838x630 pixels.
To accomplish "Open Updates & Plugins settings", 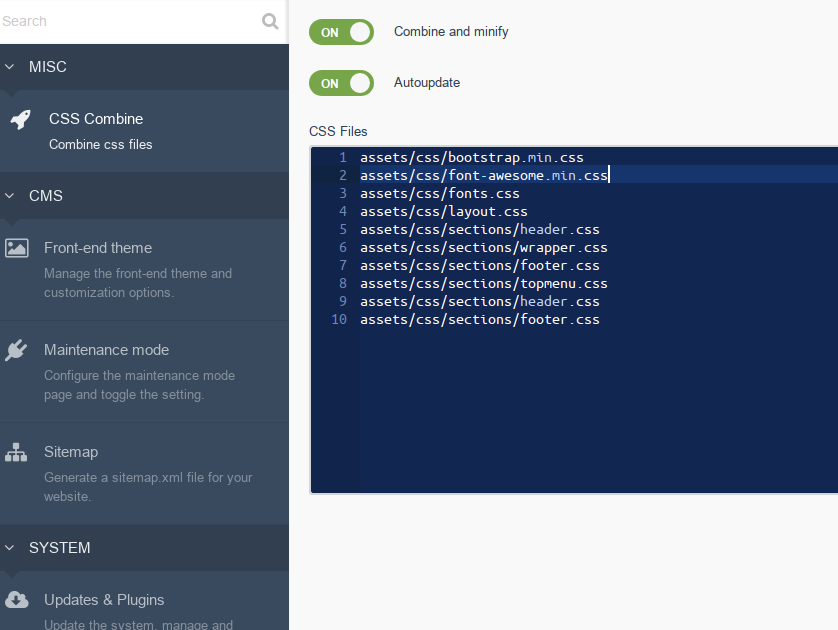I will 144,601.
